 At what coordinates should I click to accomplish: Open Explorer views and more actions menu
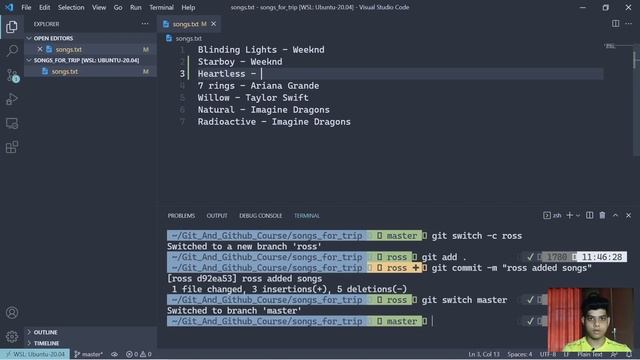145,24
